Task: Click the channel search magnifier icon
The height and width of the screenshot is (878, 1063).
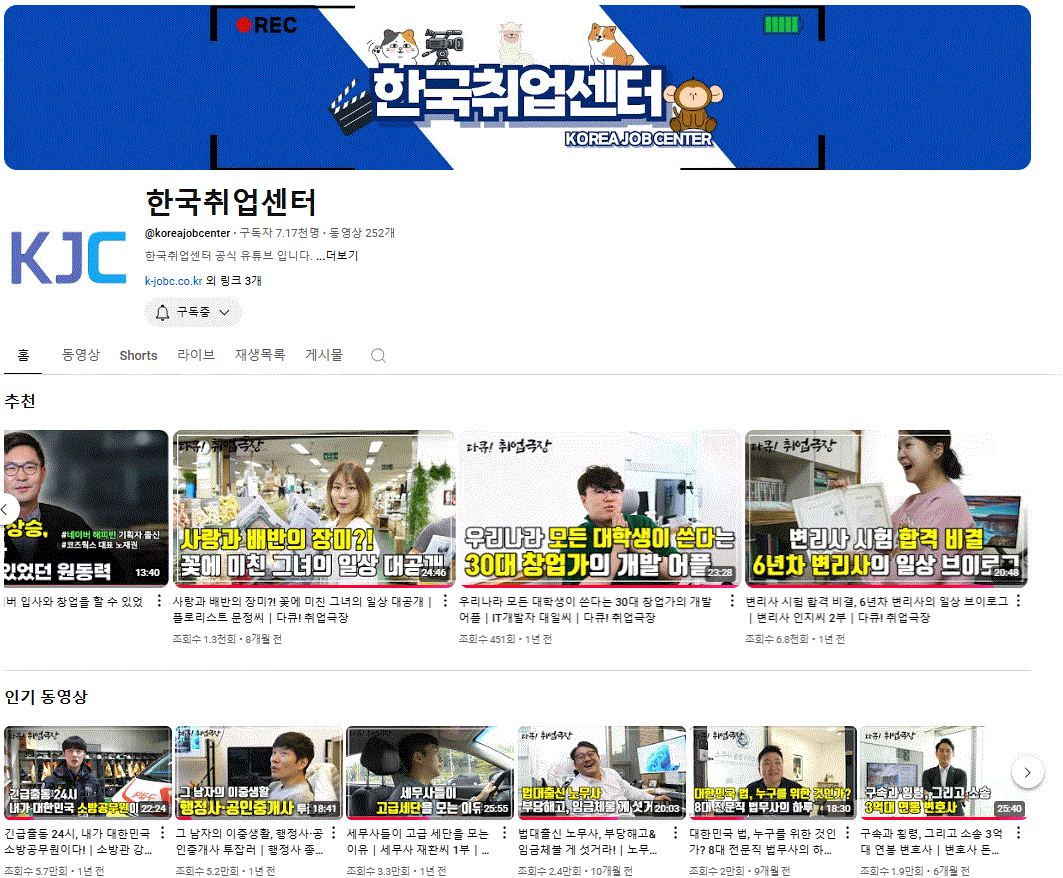Action: 378,355
